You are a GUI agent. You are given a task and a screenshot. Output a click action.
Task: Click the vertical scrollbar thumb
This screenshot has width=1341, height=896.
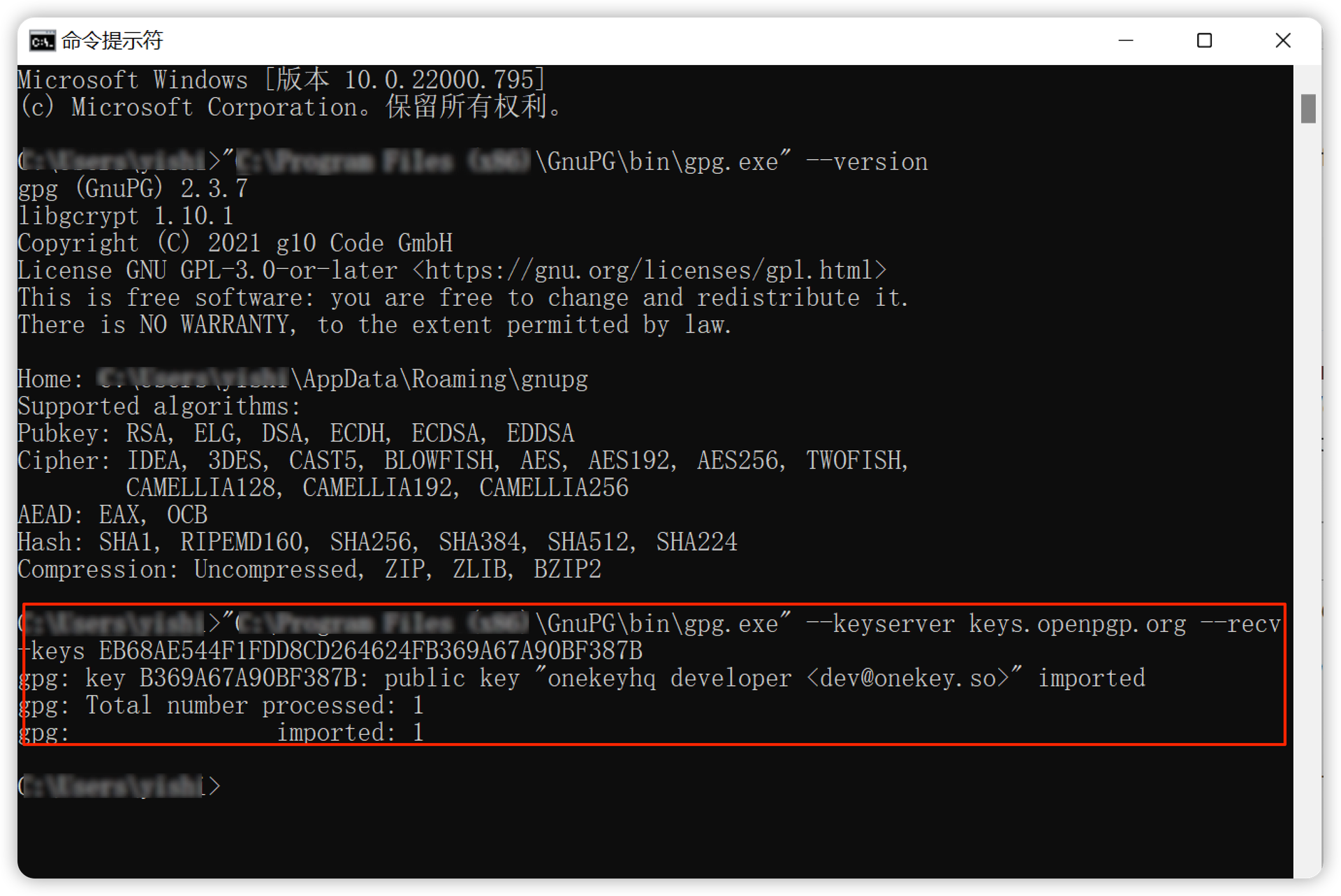coord(1308,108)
